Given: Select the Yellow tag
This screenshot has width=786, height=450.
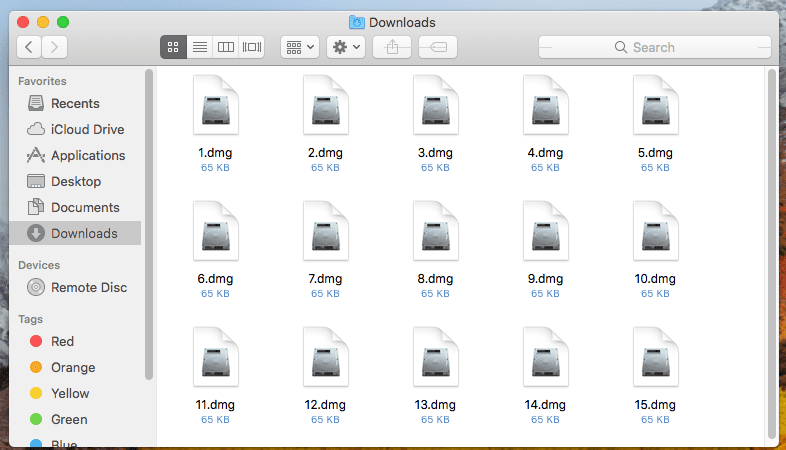Looking at the screenshot, I should point(75,393).
